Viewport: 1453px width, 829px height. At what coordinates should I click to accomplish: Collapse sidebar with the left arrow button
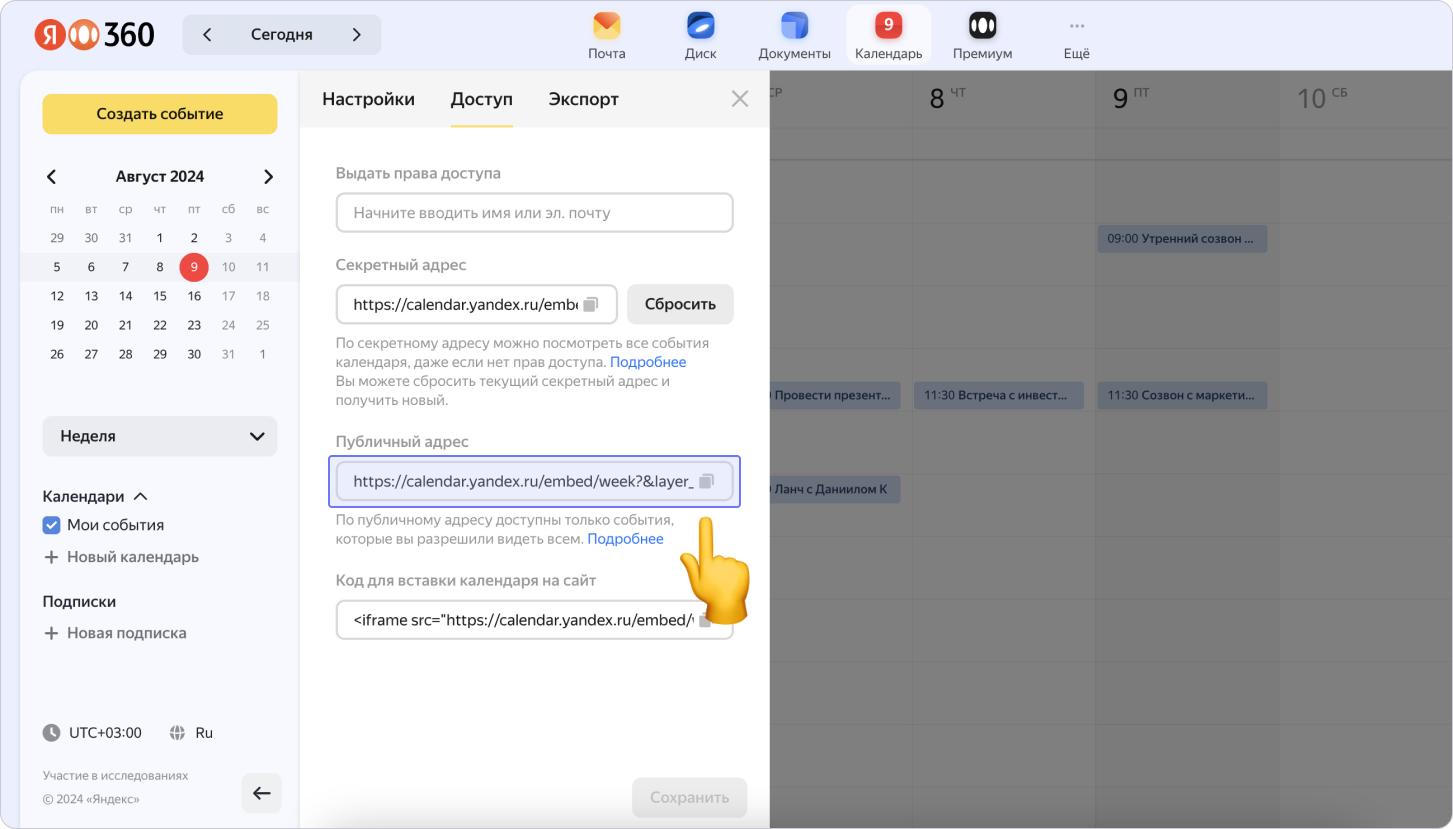(x=262, y=793)
